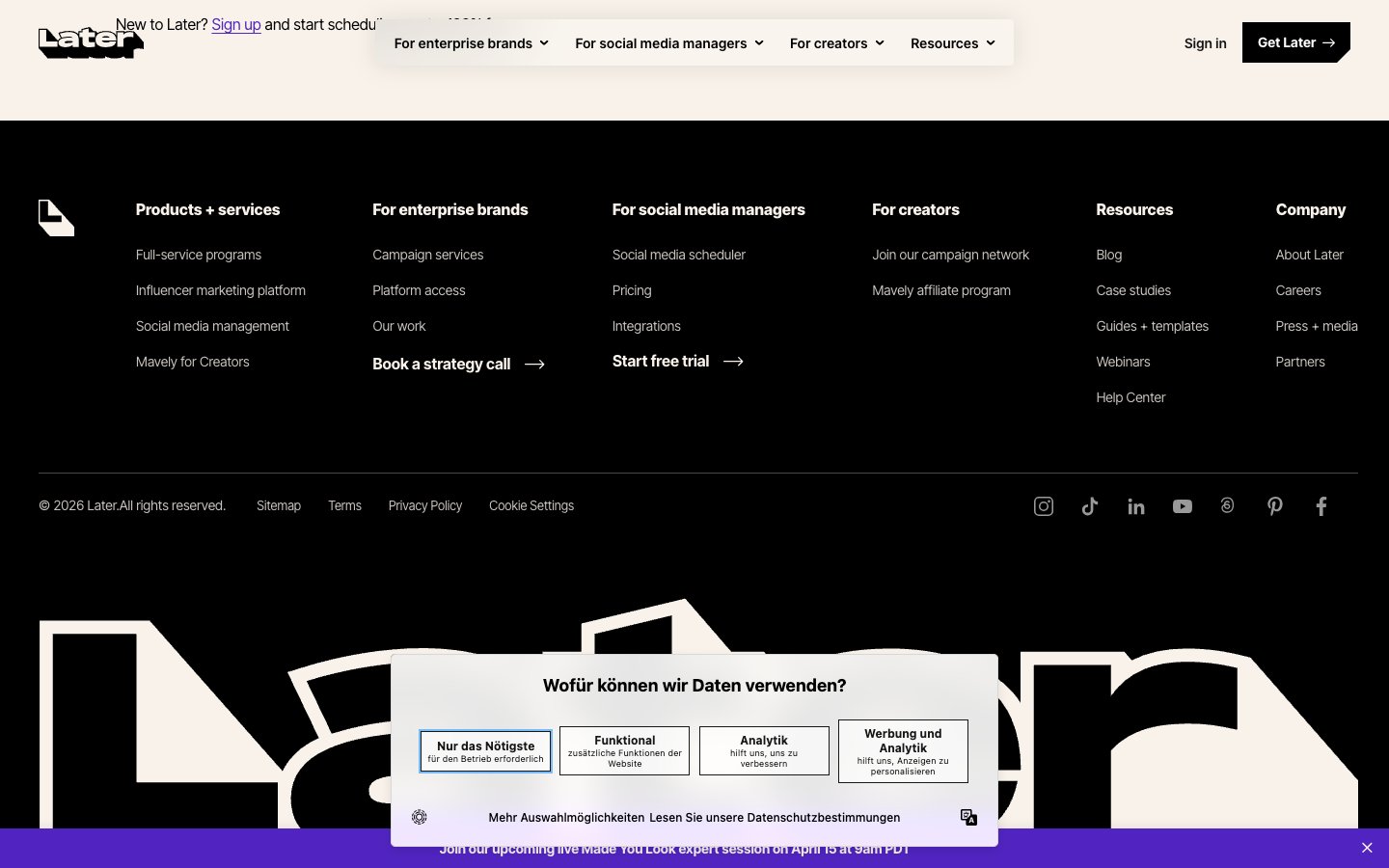Click the TikTok icon in footer
This screenshot has width=1389, height=868.
point(1089,506)
